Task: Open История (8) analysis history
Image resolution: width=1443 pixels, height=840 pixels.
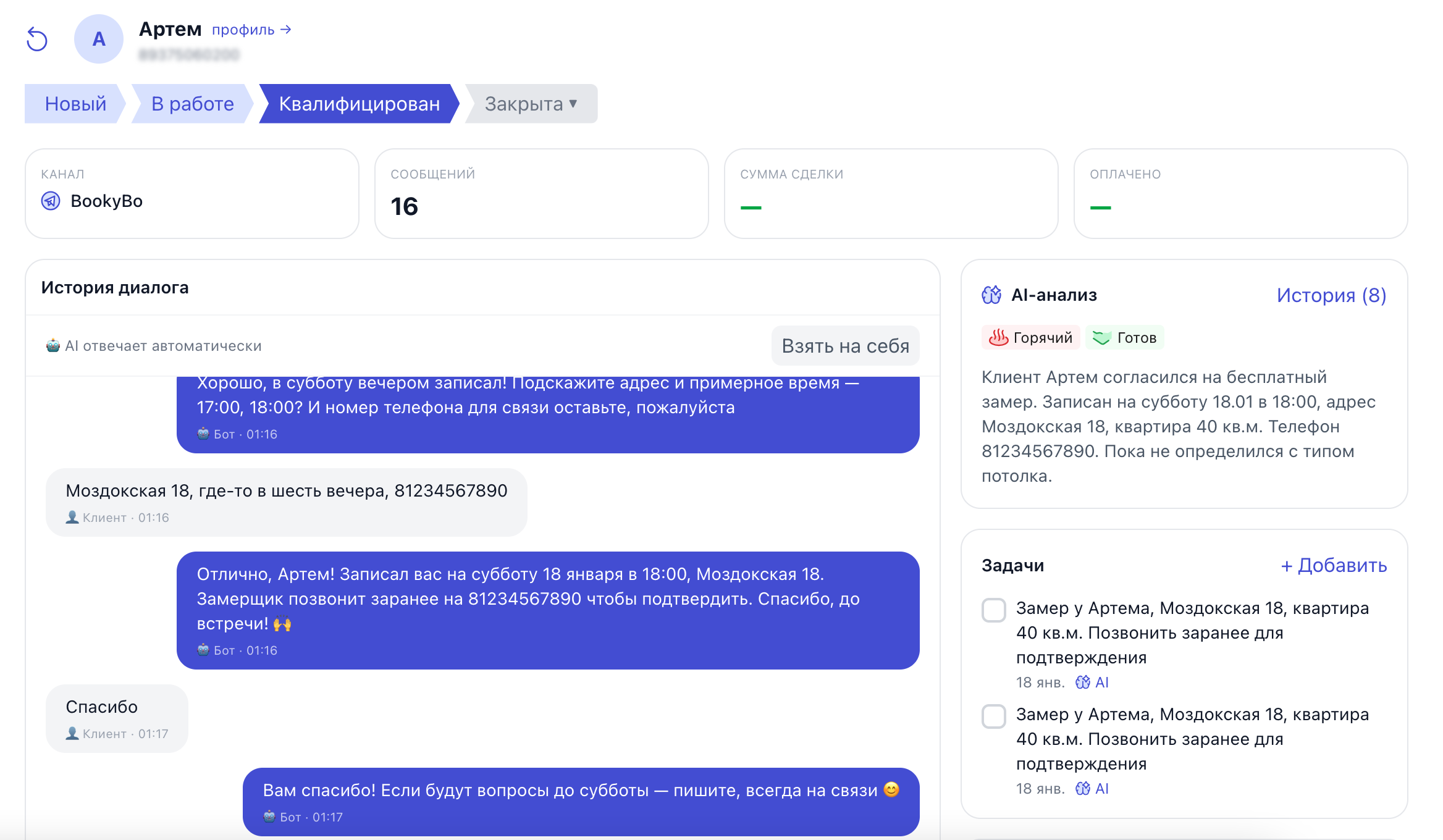Action: (x=1331, y=295)
